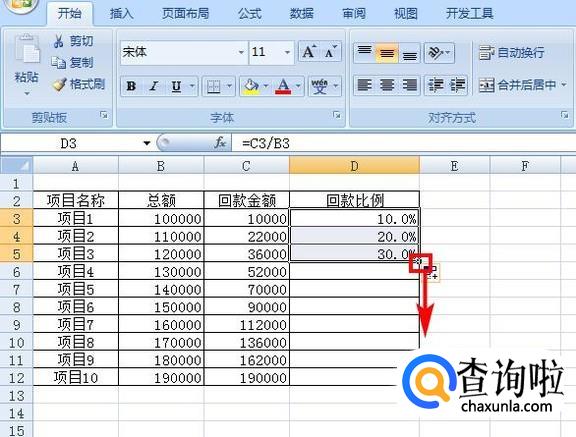Click the insert function fx icon

pyautogui.click(x=220, y=143)
